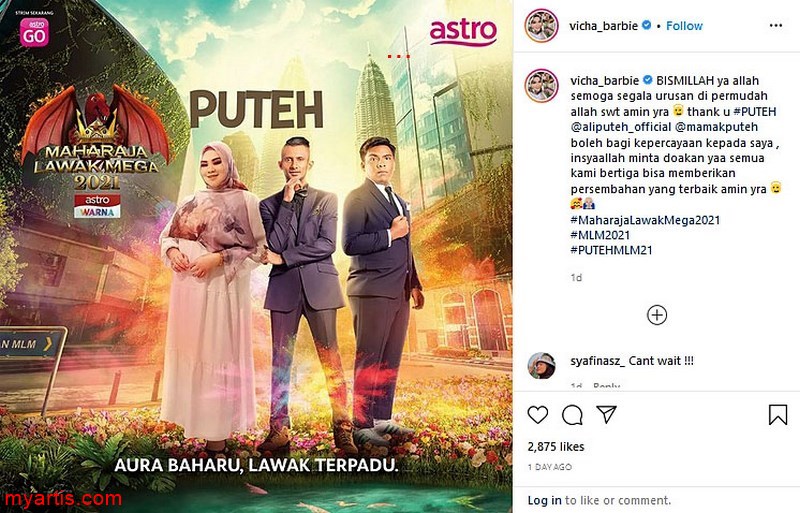Open the #PUTEHMLM21 hashtag

tap(611, 250)
